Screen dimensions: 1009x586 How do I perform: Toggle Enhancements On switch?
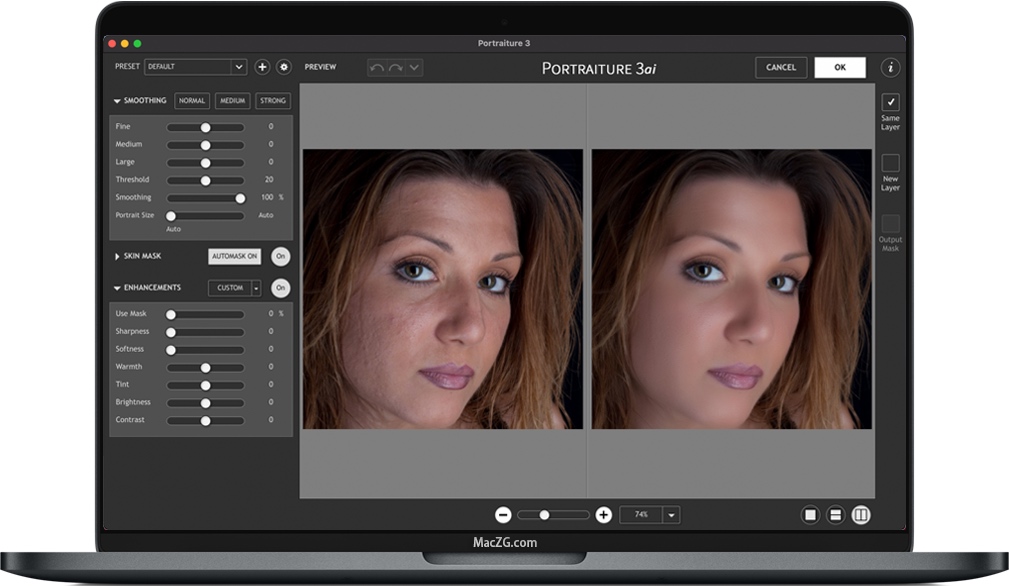tap(281, 288)
